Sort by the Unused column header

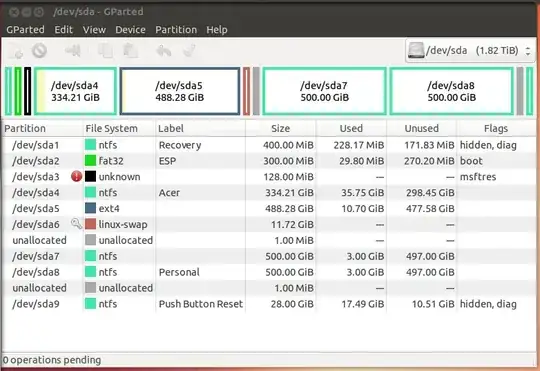click(x=422, y=128)
